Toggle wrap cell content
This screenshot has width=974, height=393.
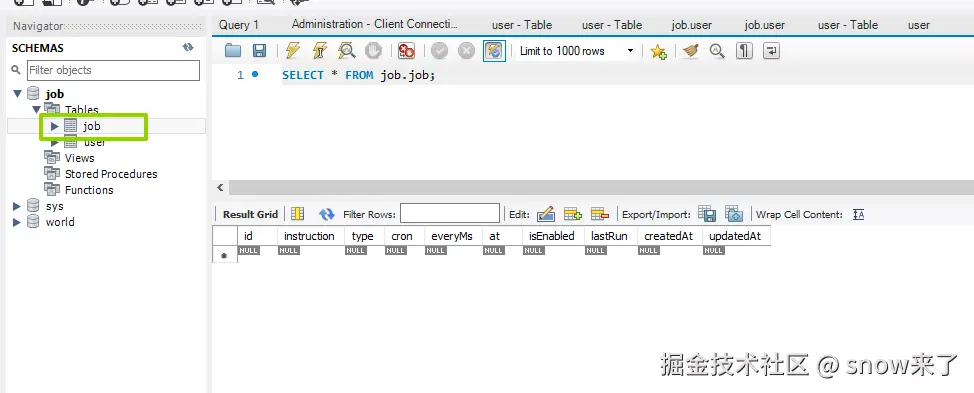pos(859,215)
